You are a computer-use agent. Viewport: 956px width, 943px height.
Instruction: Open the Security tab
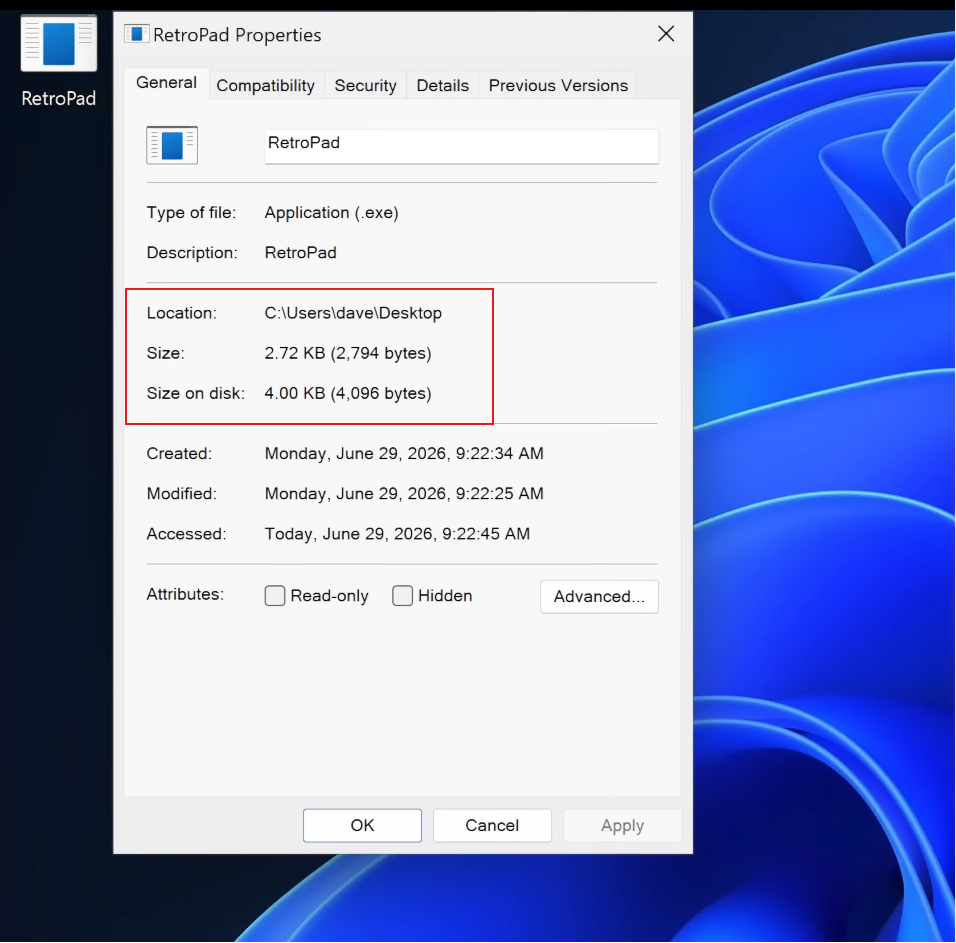(x=365, y=85)
